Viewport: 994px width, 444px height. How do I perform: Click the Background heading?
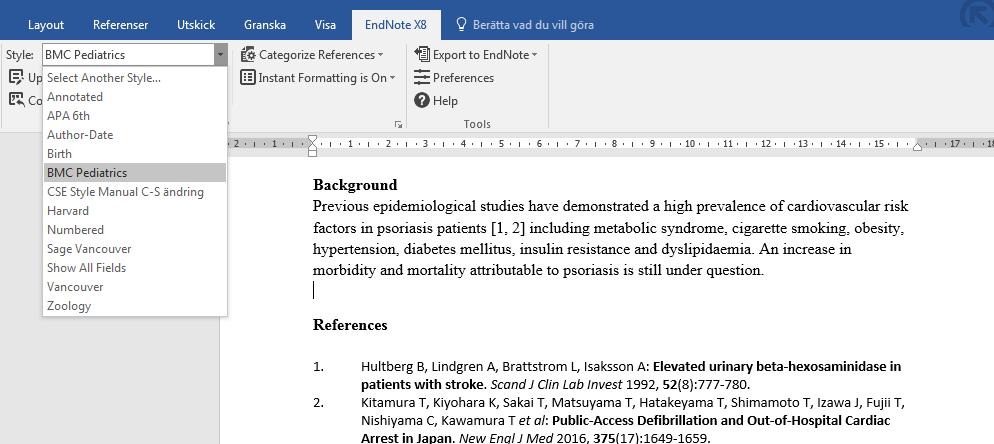pyautogui.click(x=355, y=185)
